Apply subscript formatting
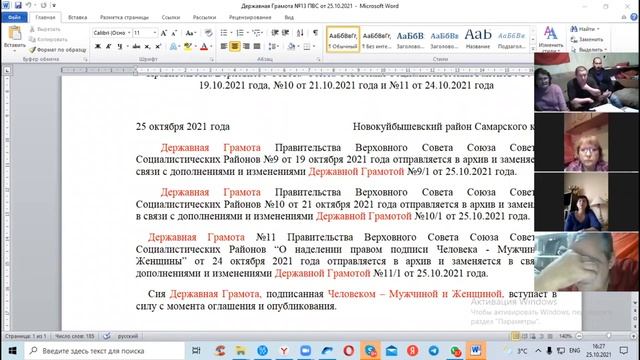640x360 pixels. (x=147, y=46)
